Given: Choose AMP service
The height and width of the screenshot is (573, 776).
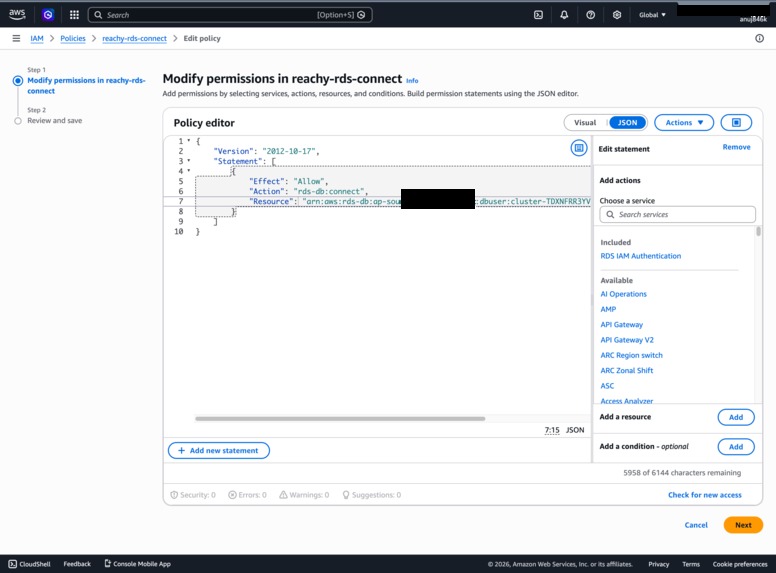Looking at the screenshot, I should pyautogui.click(x=608, y=309).
